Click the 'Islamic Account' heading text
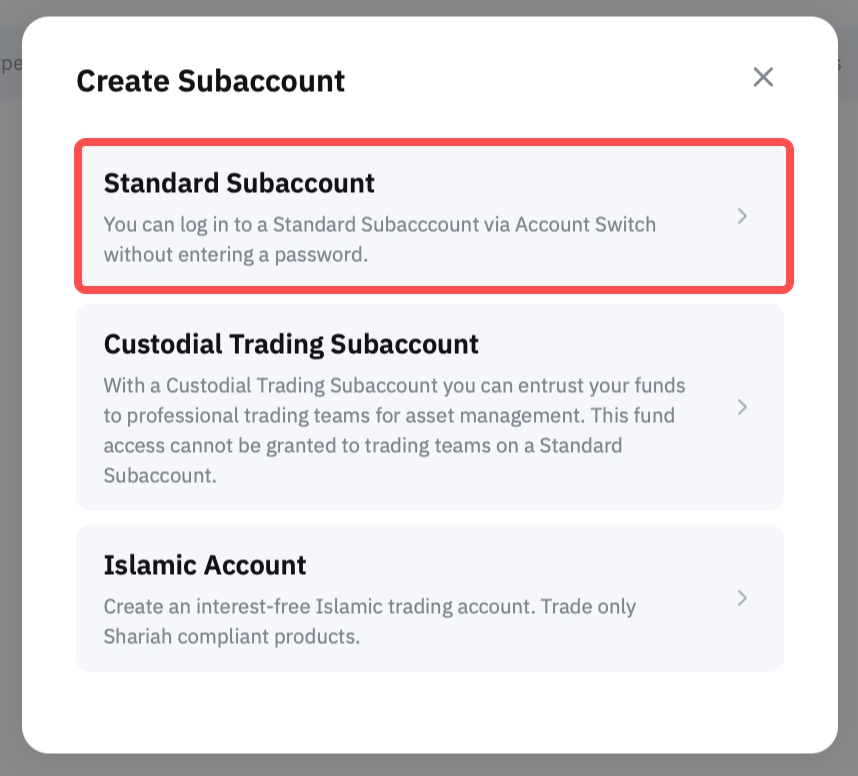 click(205, 565)
